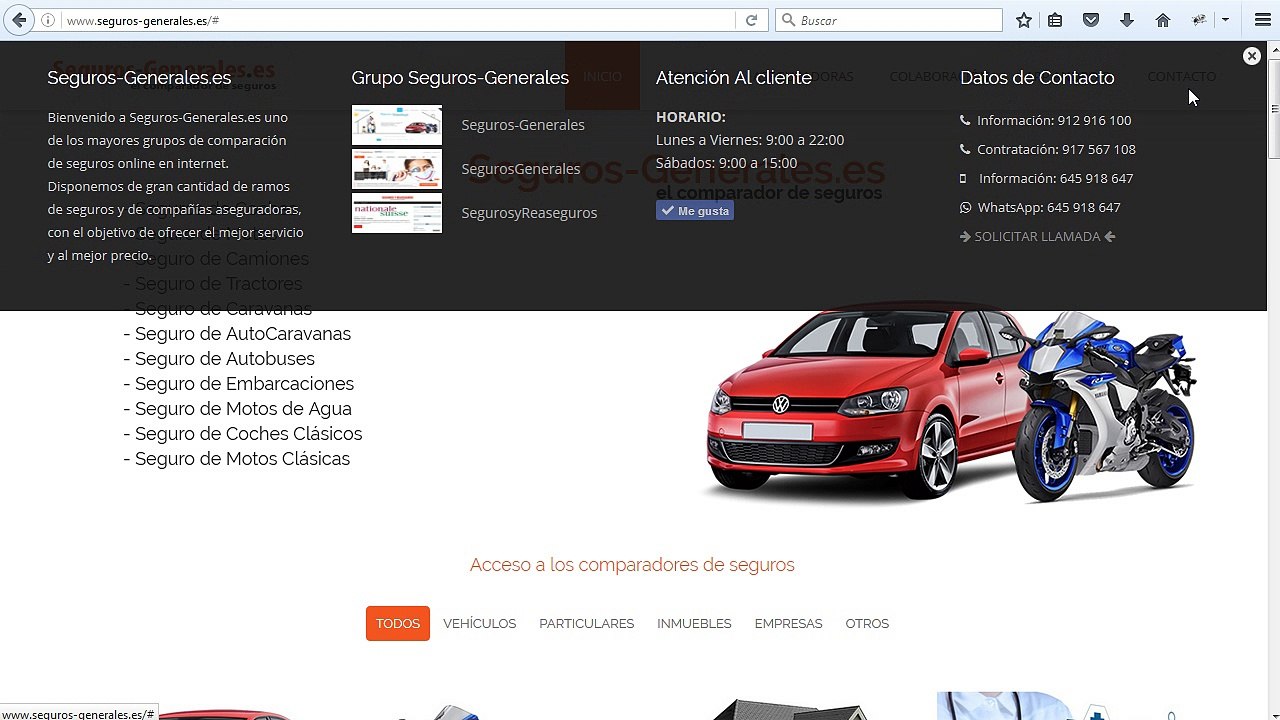The width and height of the screenshot is (1280, 720).
Task: Follow the Seguros-Generales group link
Action: click(x=523, y=125)
